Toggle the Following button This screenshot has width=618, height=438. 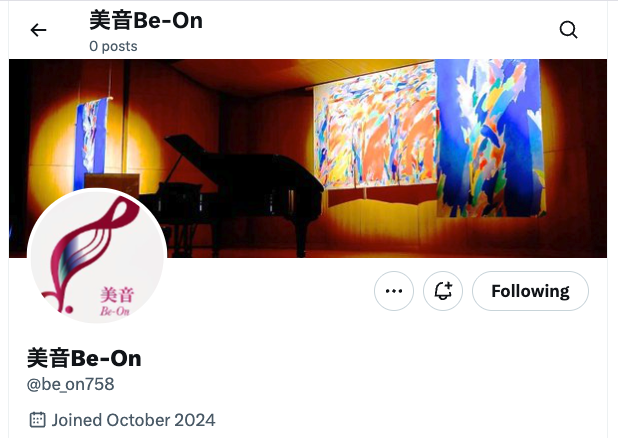coord(530,291)
